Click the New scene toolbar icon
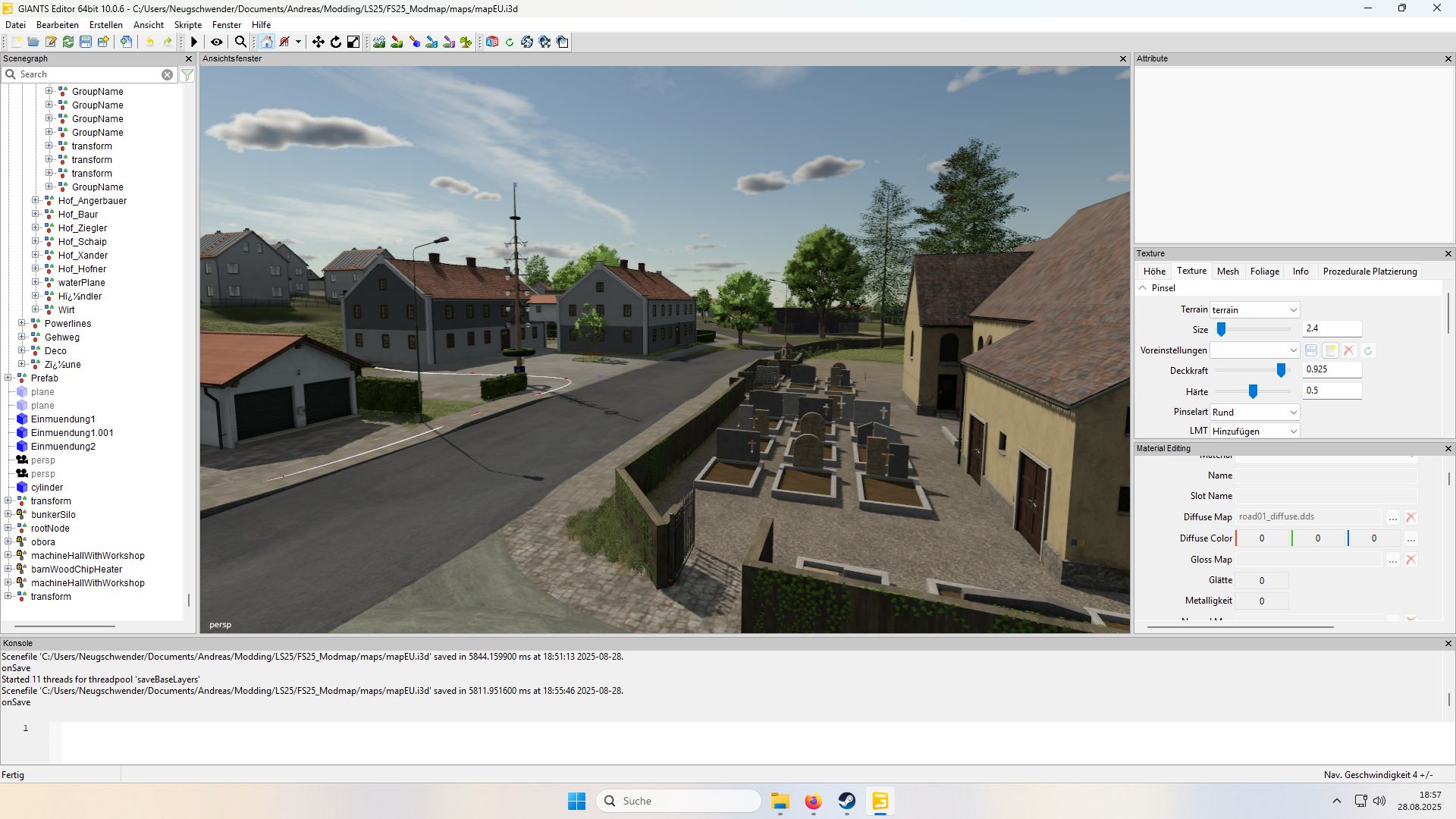 (16, 42)
